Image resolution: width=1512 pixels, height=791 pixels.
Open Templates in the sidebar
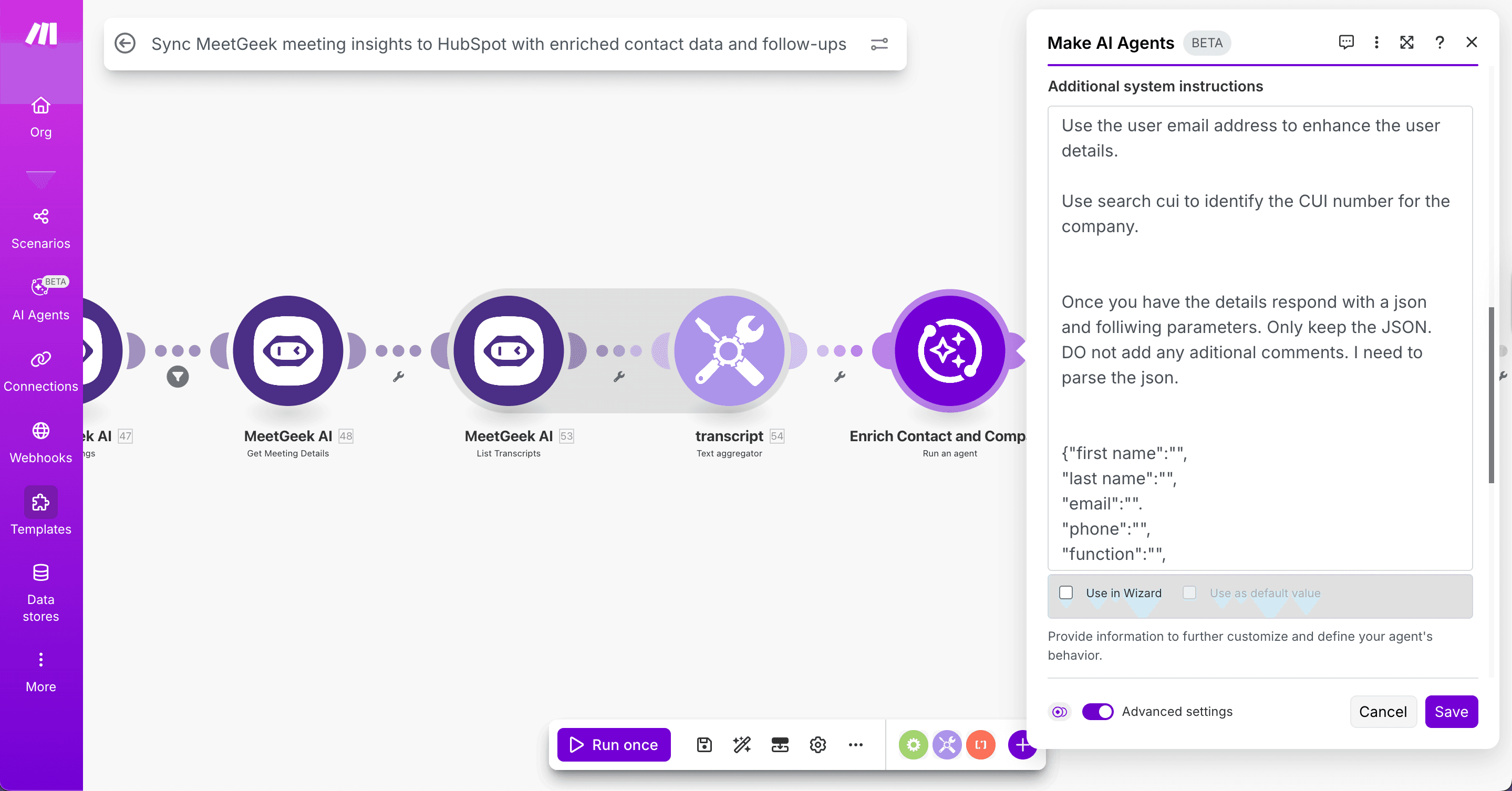[40, 512]
